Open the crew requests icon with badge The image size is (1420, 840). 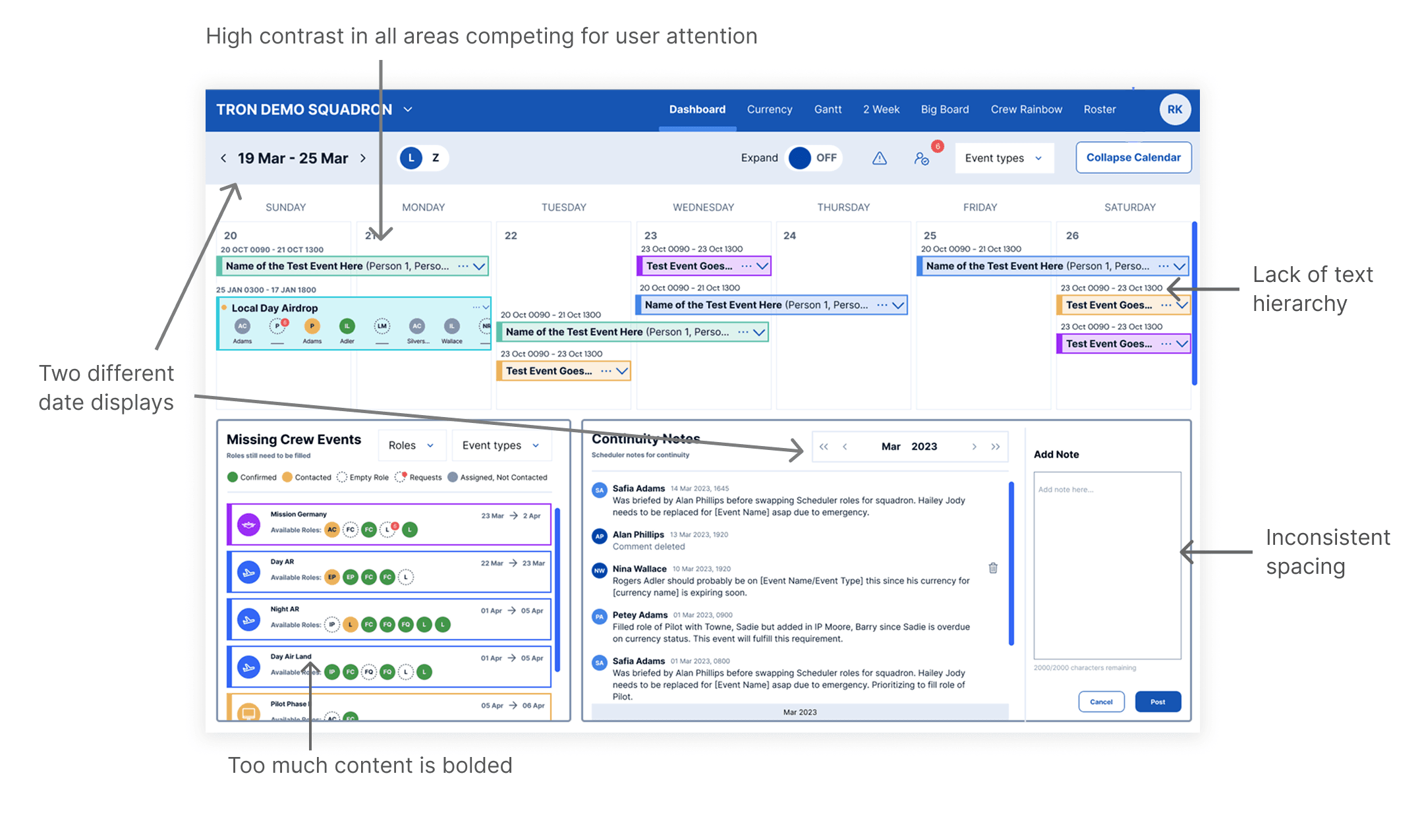coord(922,158)
